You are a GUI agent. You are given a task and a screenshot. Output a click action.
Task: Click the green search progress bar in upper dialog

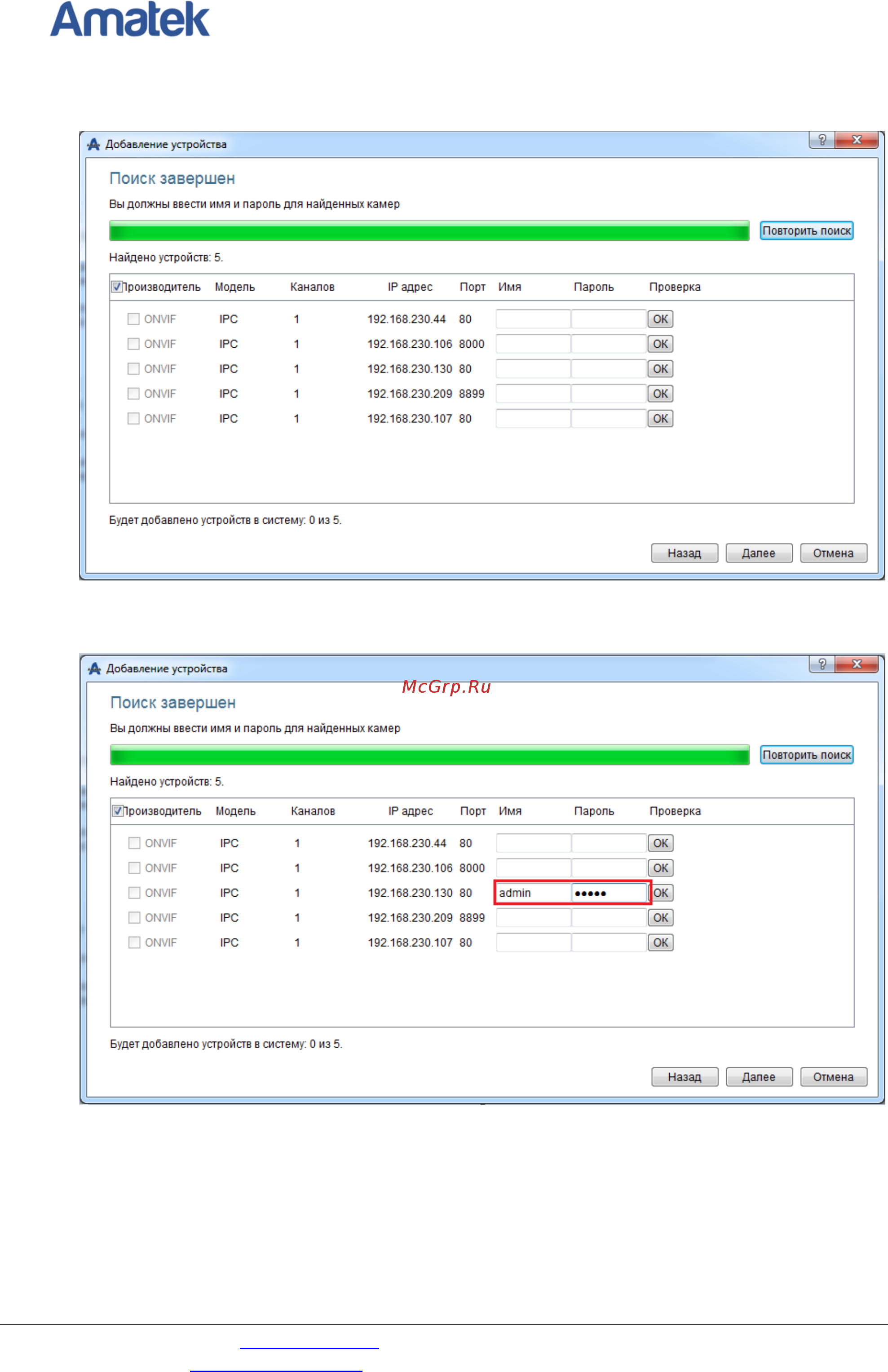(429, 230)
